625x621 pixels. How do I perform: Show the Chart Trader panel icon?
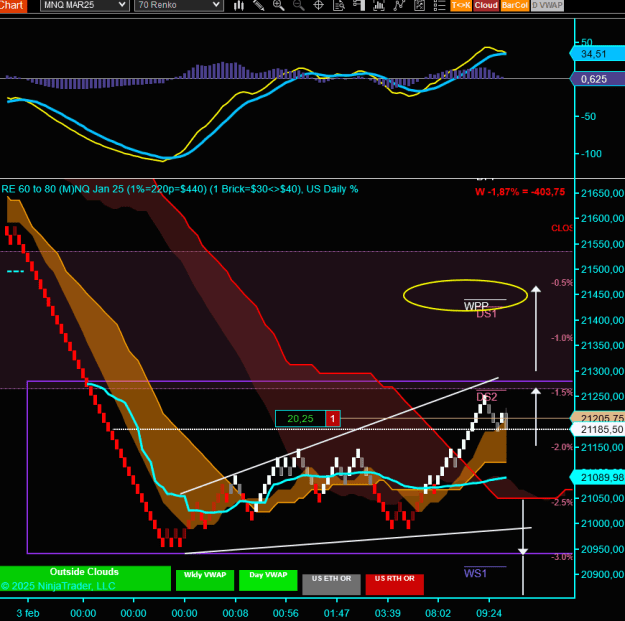click(359, 5)
